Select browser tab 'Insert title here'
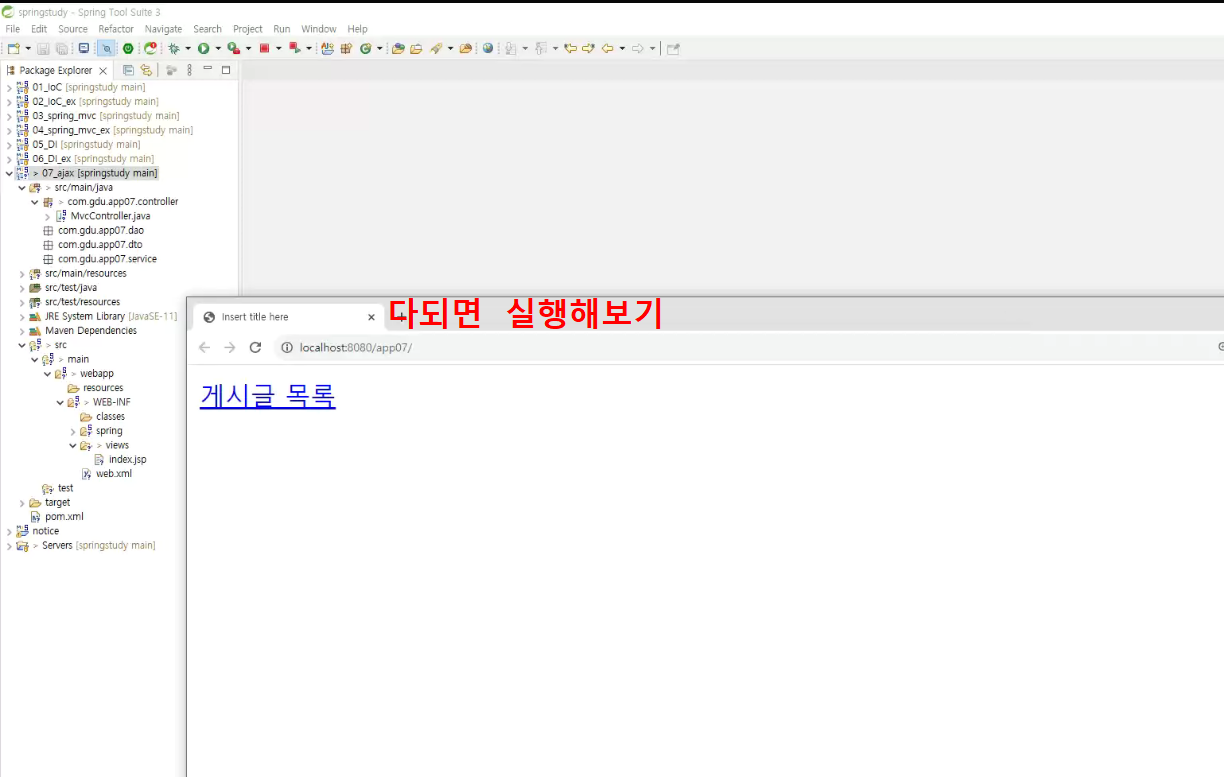This screenshot has width=1224, height=777. [286, 317]
